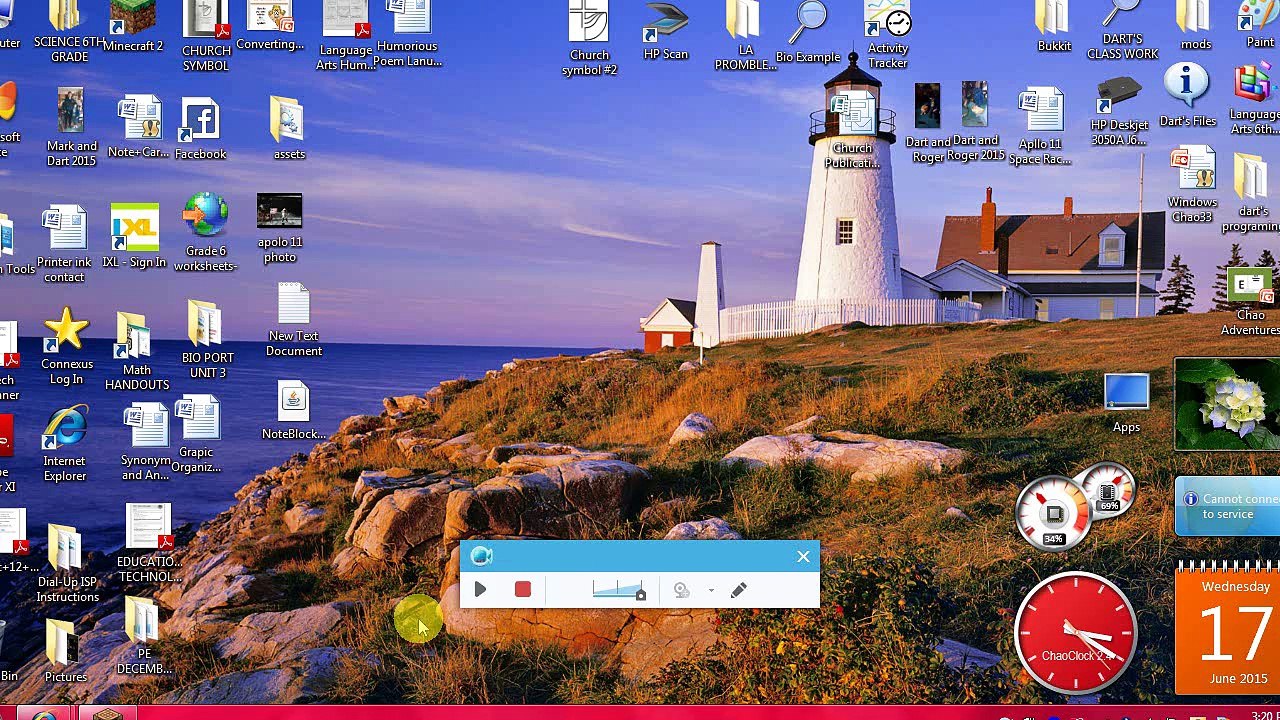The height and width of the screenshot is (720, 1280).
Task: Open the Note+Car... document
Action: [139, 128]
